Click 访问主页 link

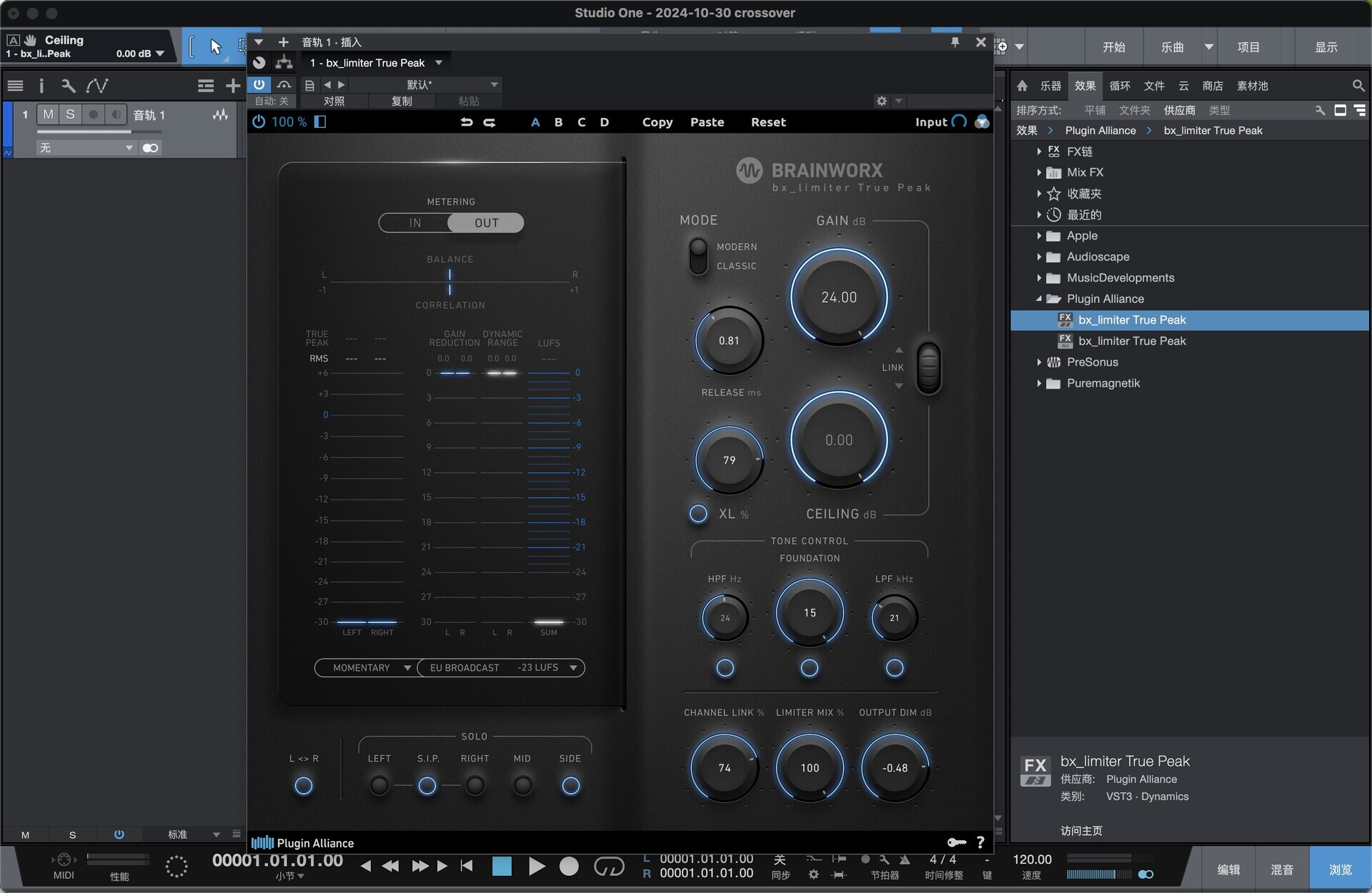coord(1081,830)
